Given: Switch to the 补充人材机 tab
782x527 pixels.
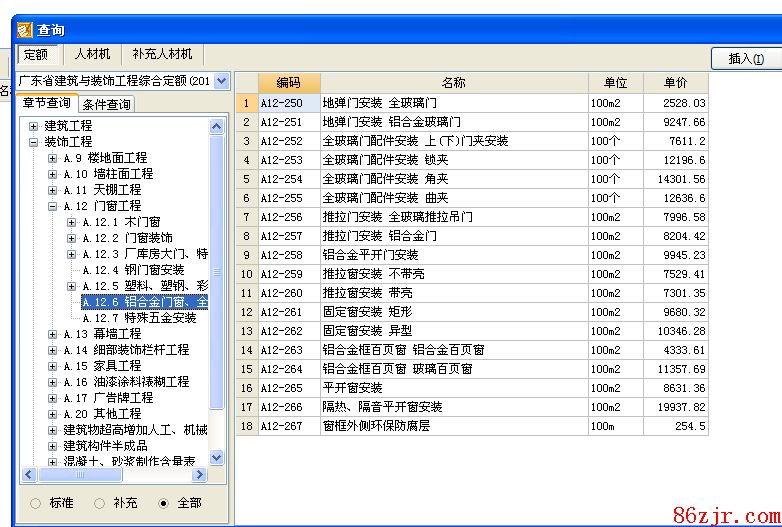Looking at the screenshot, I should (162, 54).
